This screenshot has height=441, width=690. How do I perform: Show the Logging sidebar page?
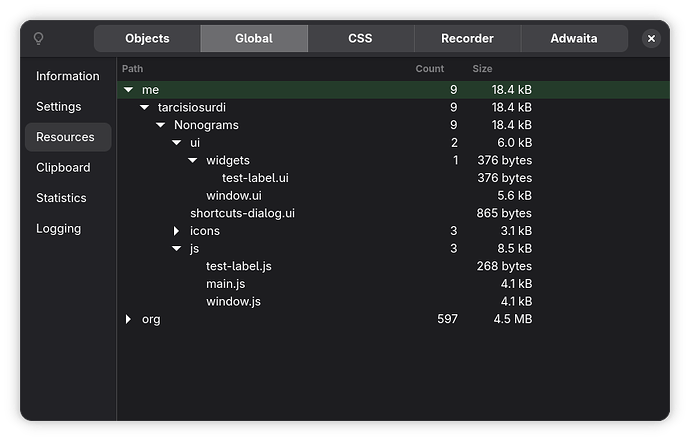click(58, 229)
